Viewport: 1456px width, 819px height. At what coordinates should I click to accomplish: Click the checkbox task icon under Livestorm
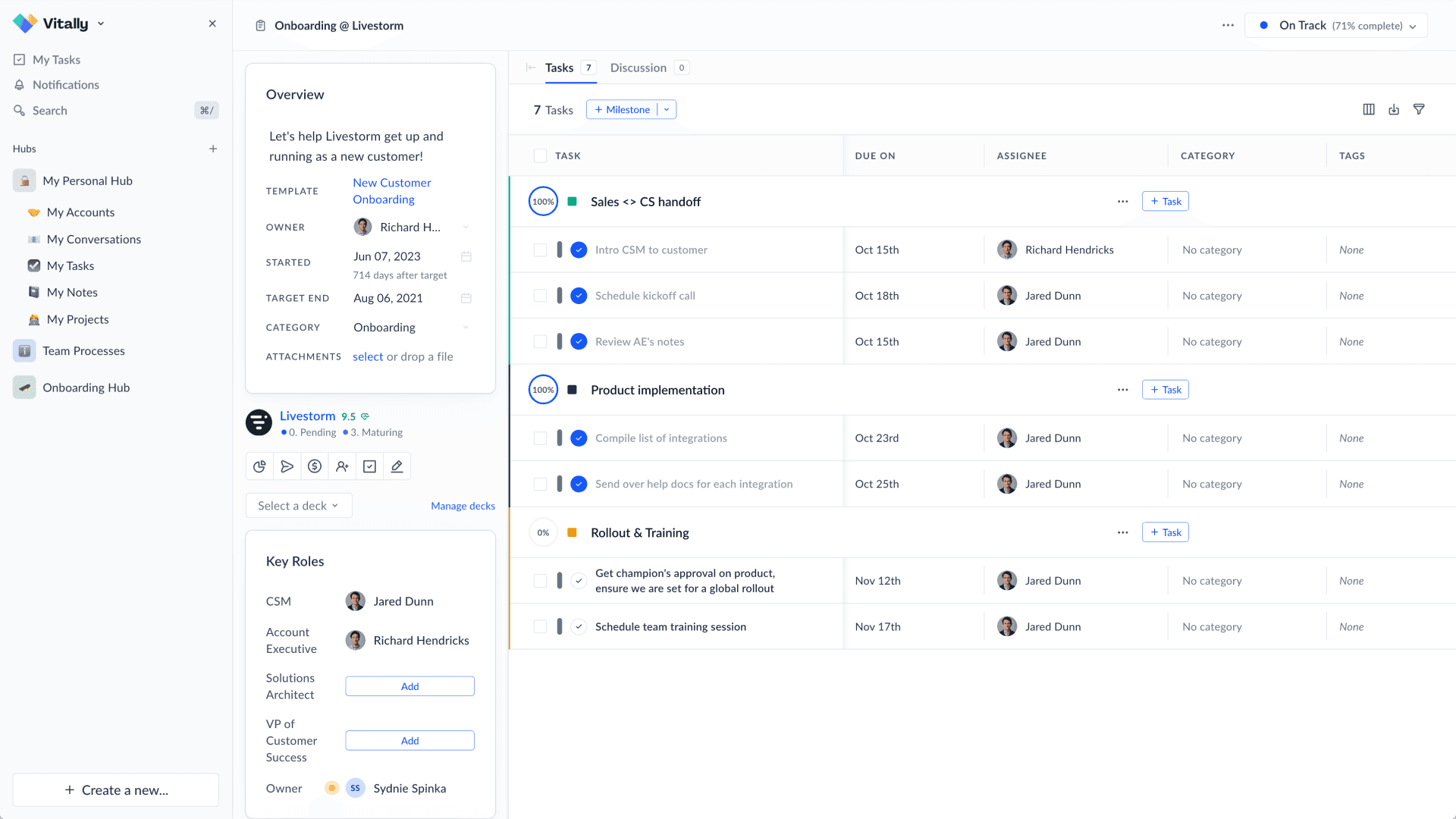coord(369,466)
